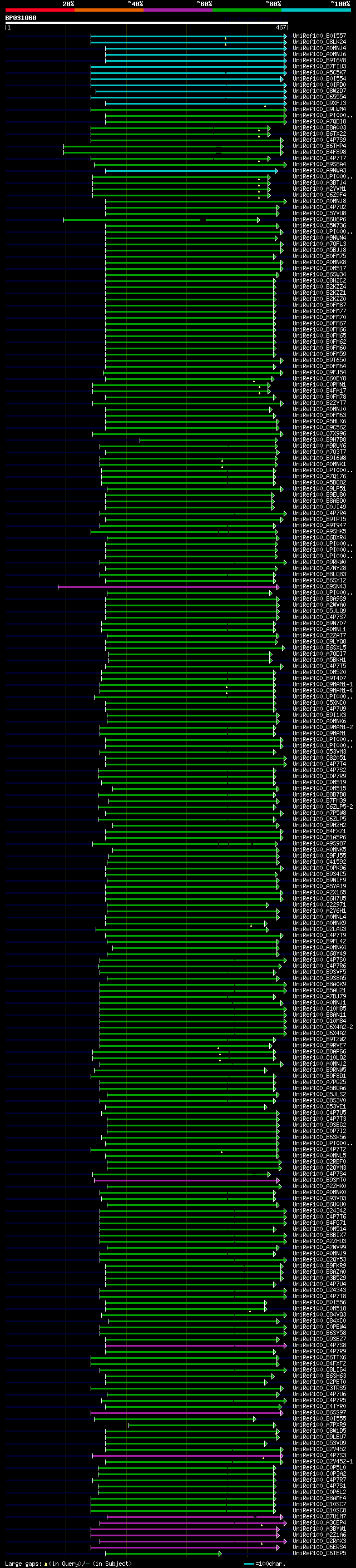Click the UniRef100_A5BKH1 label
This screenshot has width=356, height=1568.
319,660
